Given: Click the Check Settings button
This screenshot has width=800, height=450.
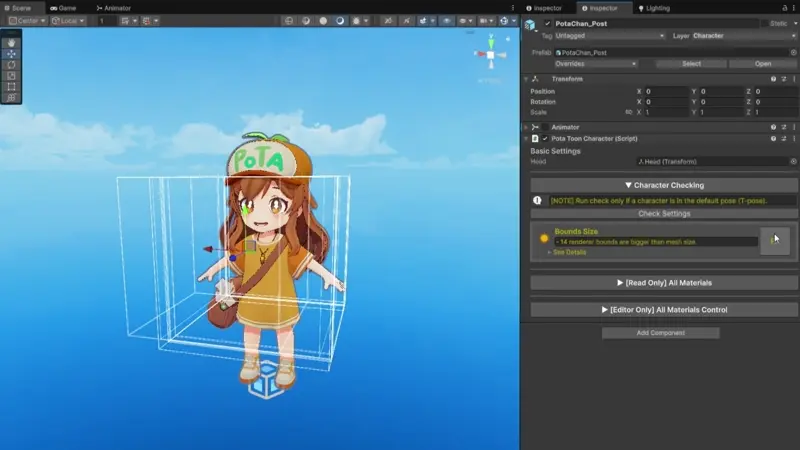Looking at the screenshot, I should click(664, 213).
